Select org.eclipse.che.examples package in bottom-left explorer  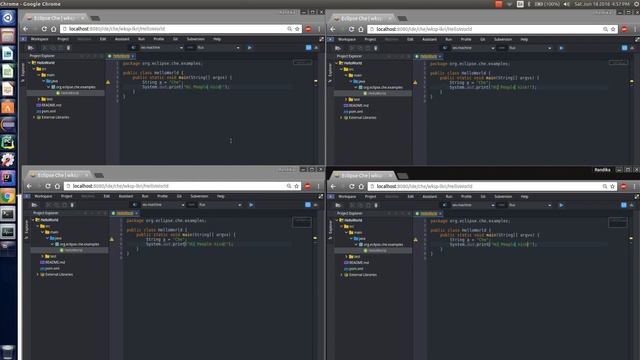[77, 244]
